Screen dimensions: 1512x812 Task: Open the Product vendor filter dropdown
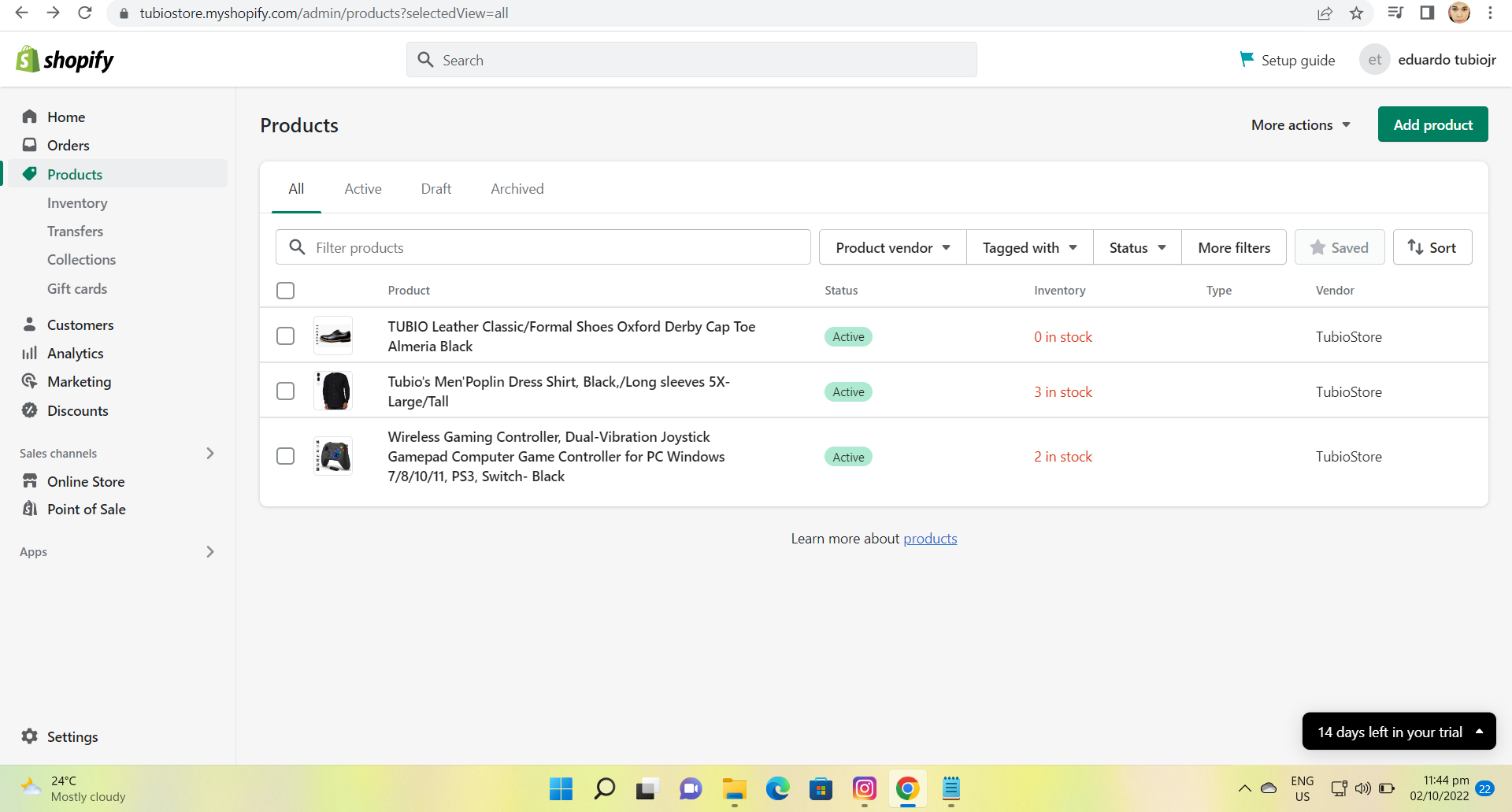[x=892, y=247]
